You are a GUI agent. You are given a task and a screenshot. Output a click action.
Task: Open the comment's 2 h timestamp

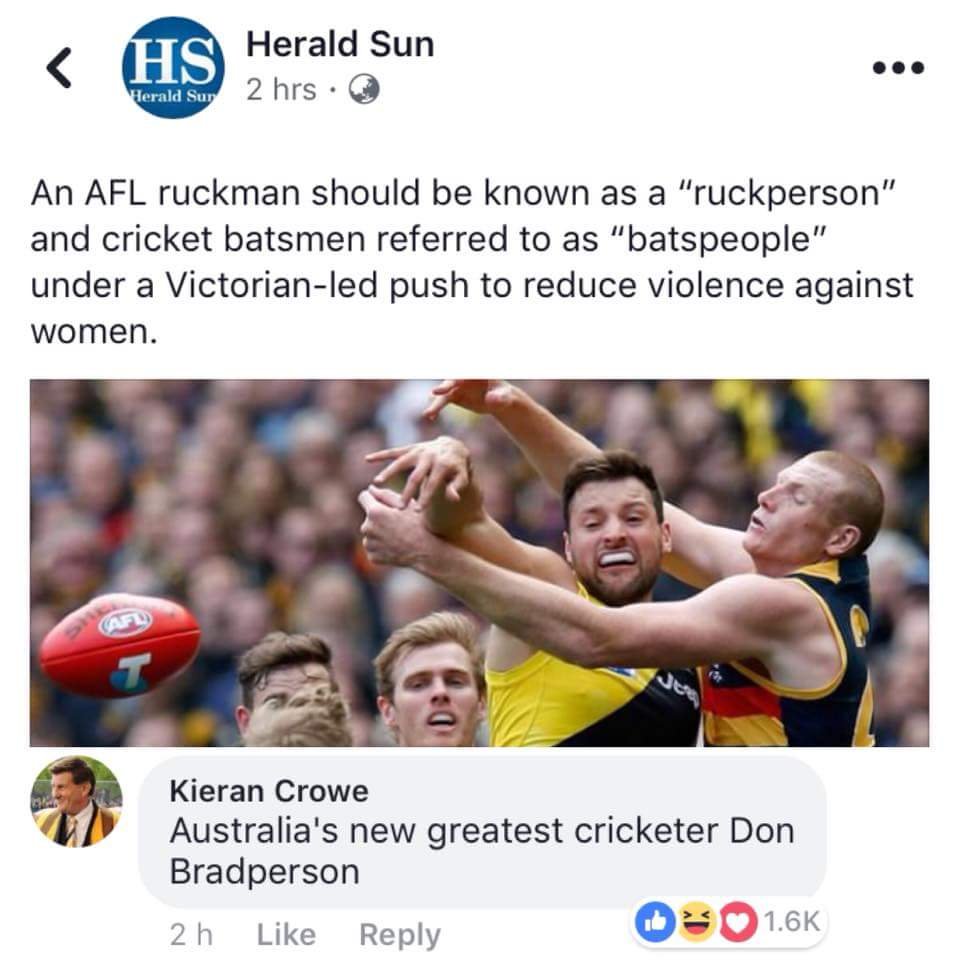(x=191, y=935)
